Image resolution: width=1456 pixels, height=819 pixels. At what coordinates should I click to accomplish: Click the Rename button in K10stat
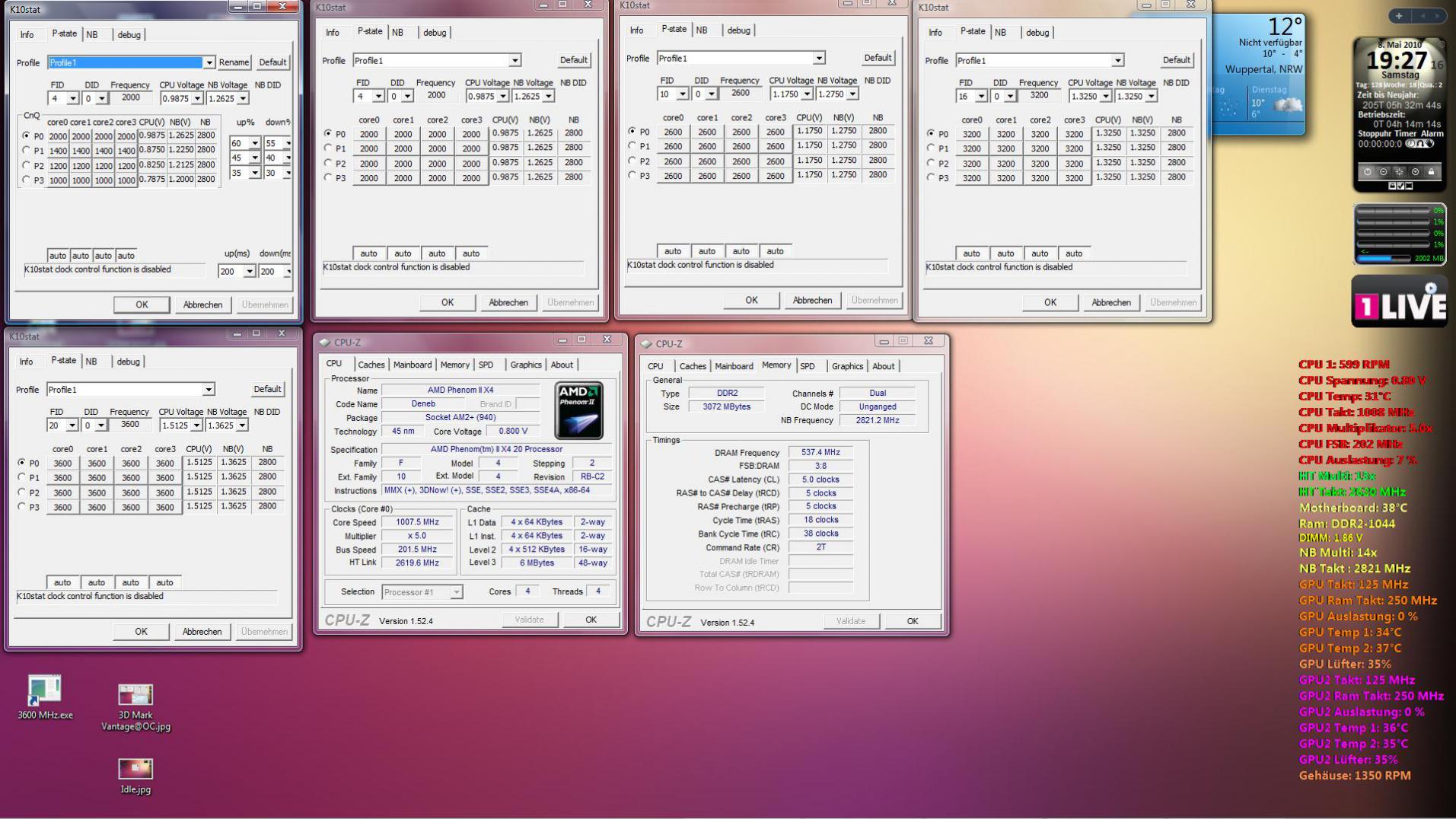pyautogui.click(x=234, y=62)
